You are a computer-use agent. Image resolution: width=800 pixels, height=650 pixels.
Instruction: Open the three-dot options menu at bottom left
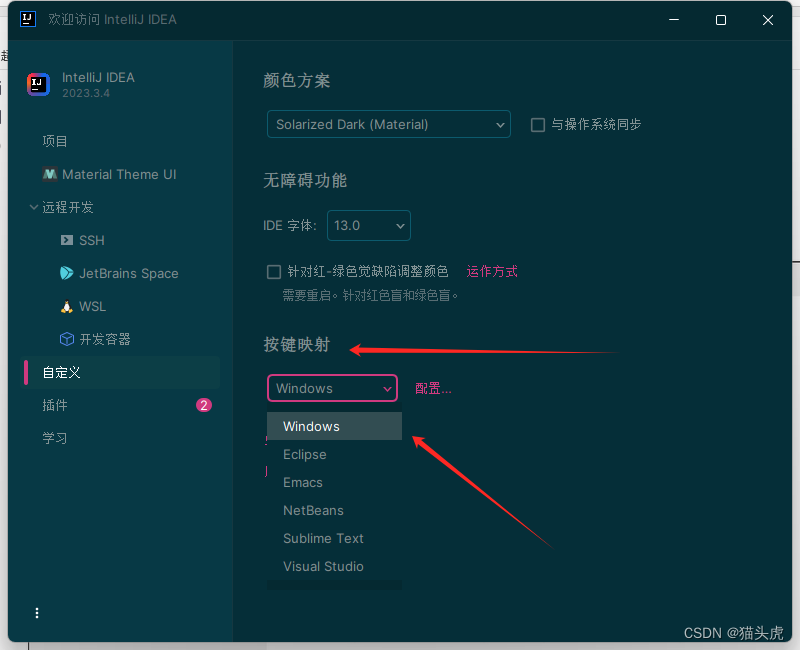coord(37,613)
